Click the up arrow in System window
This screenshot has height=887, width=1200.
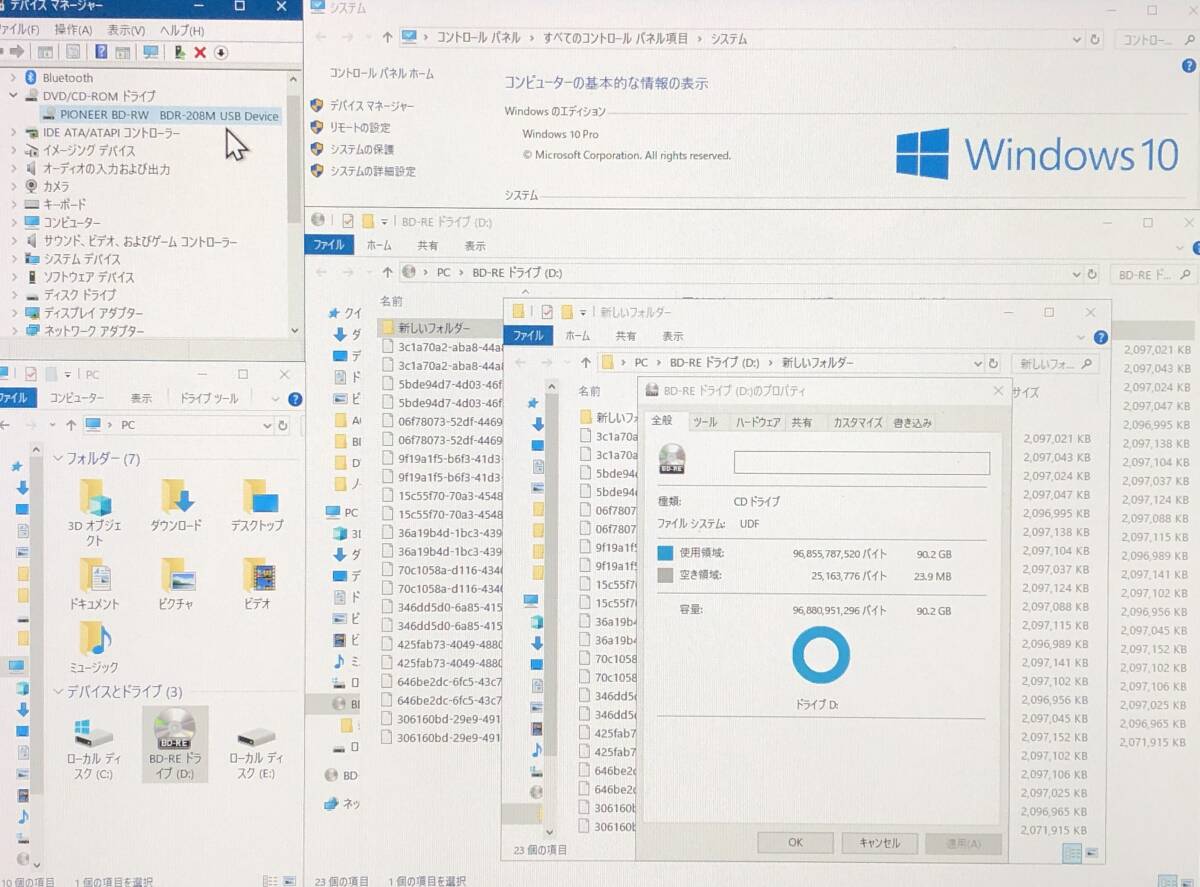point(387,38)
